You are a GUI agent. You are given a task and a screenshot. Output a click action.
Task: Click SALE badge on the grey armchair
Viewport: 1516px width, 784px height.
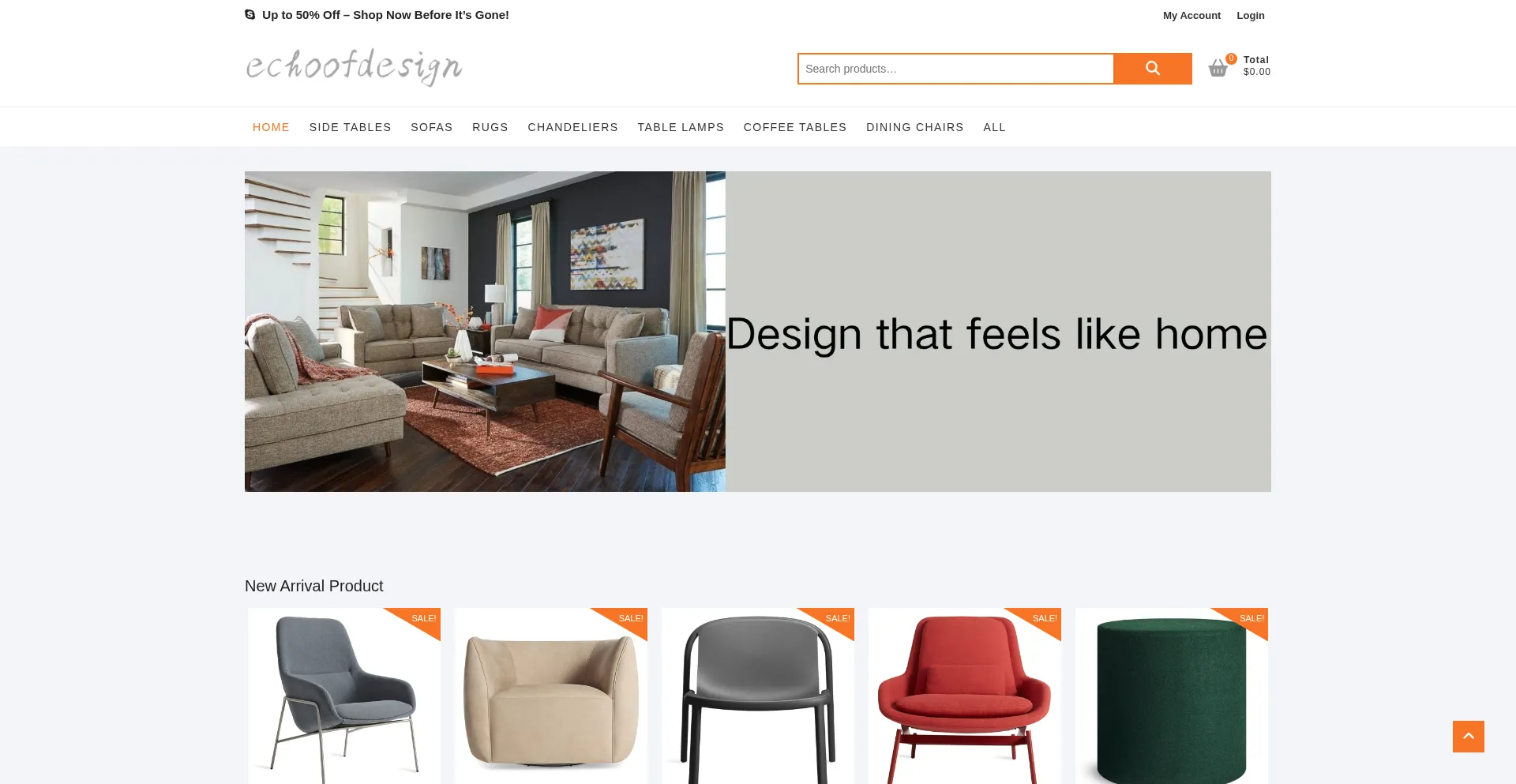pyautogui.click(x=423, y=618)
